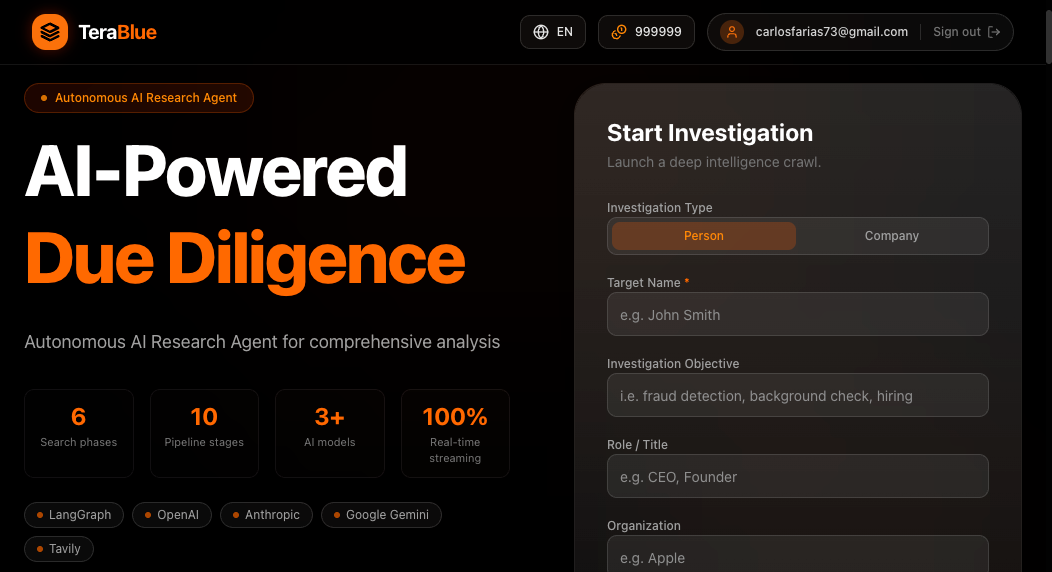
Task: Click the Google Gemini tag chip
Action: click(x=381, y=515)
